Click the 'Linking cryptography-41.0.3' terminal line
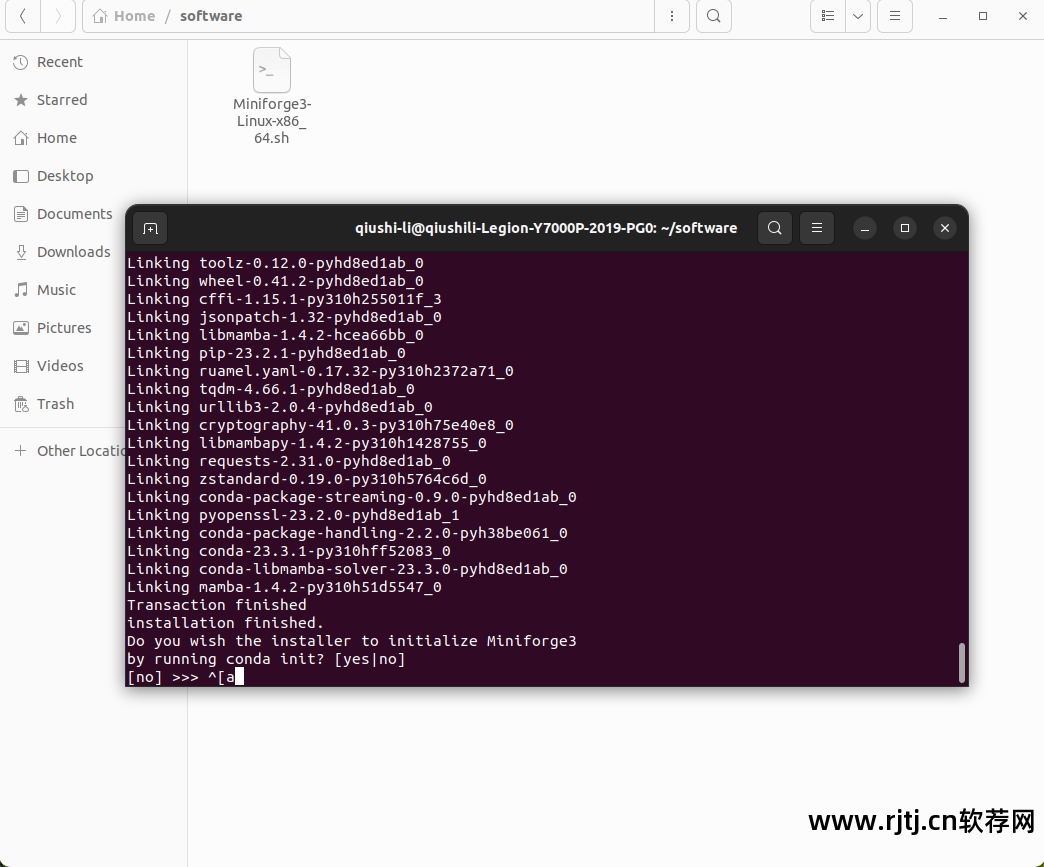Image resolution: width=1044 pixels, height=867 pixels. coord(320,425)
